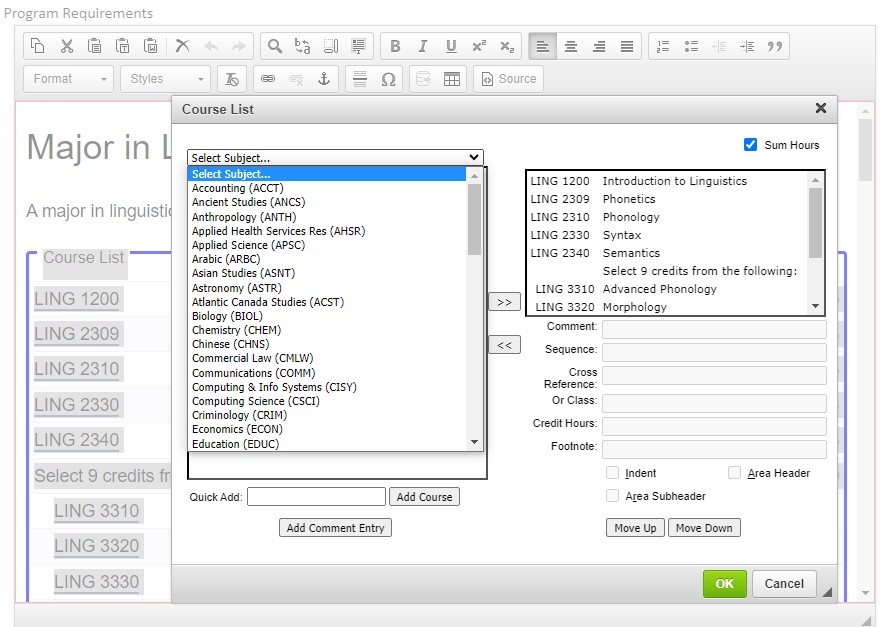Click Paste as plain text icon
This screenshot has width=883, height=627.
pyautogui.click(x=123, y=46)
